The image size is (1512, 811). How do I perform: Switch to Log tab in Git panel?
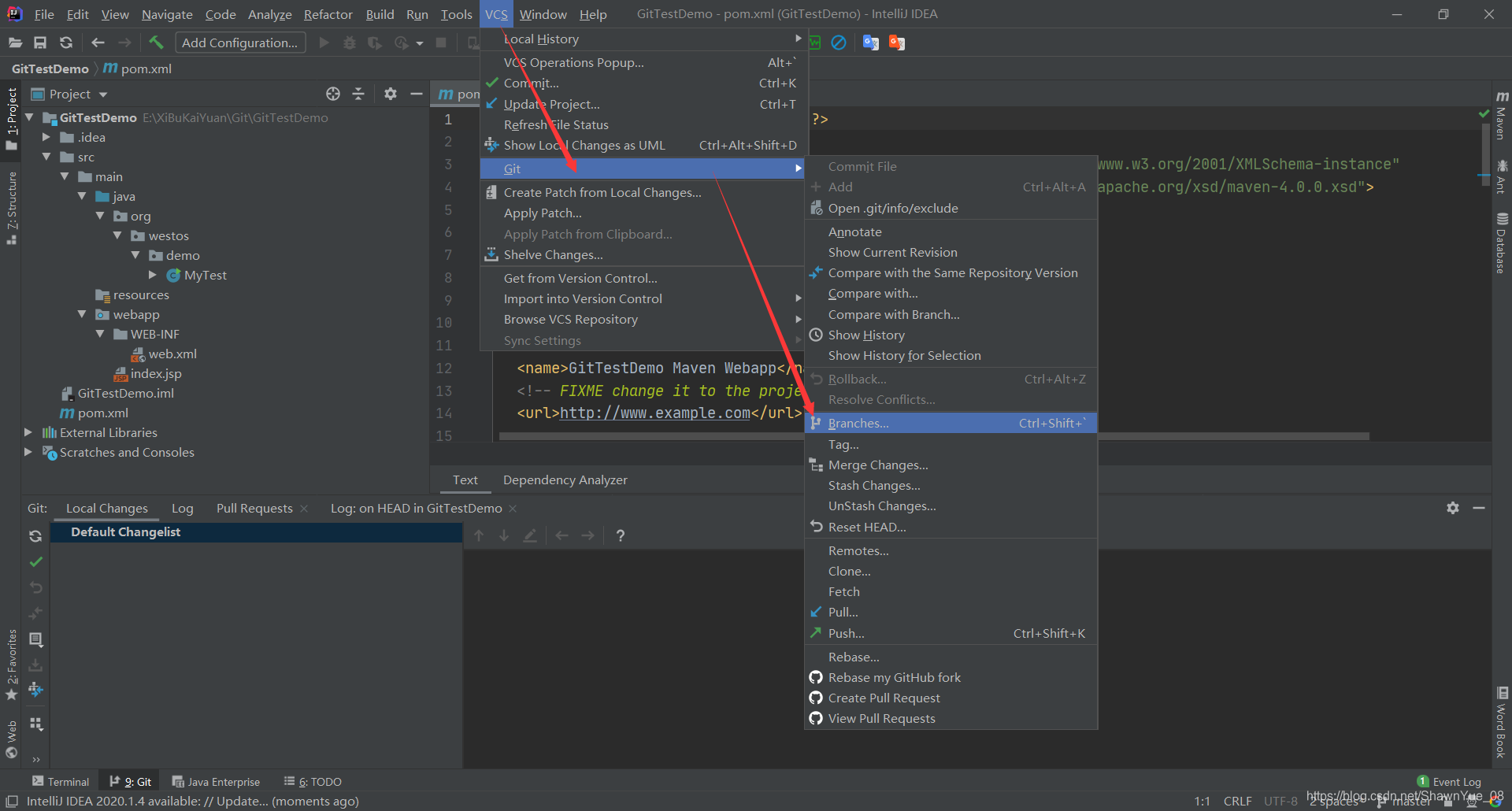point(183,509)
